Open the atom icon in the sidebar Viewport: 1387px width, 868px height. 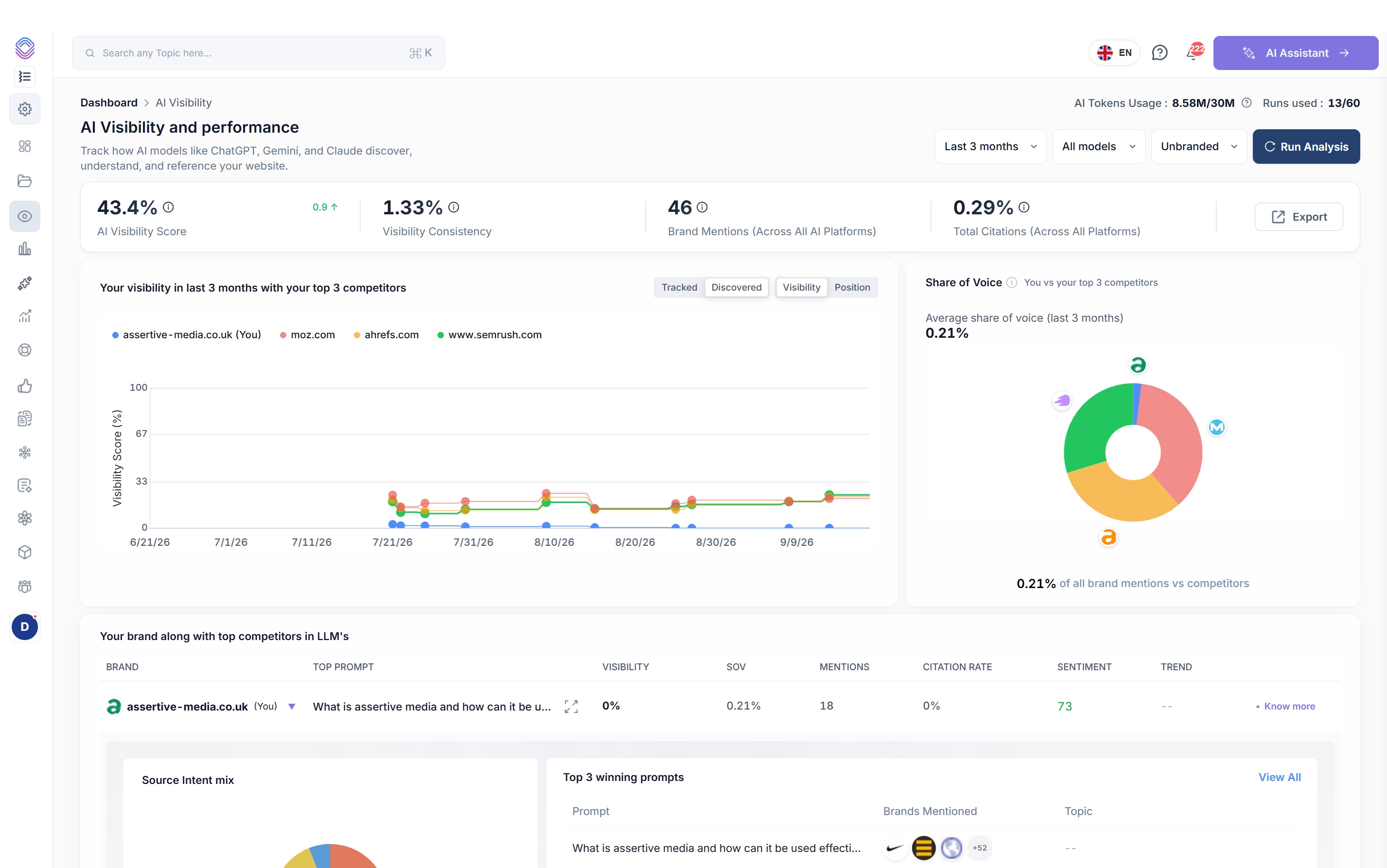coord(25,519)
